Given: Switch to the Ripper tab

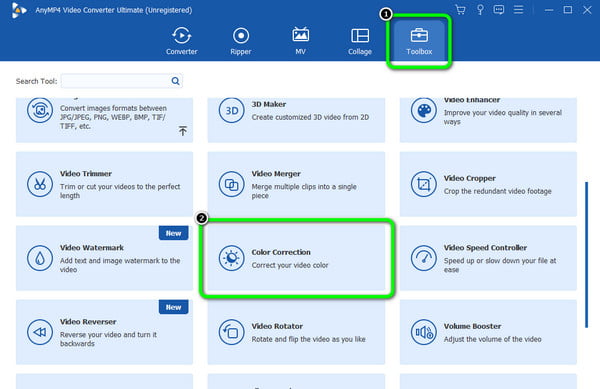Looking at the screenshot, I should (241, 41).
